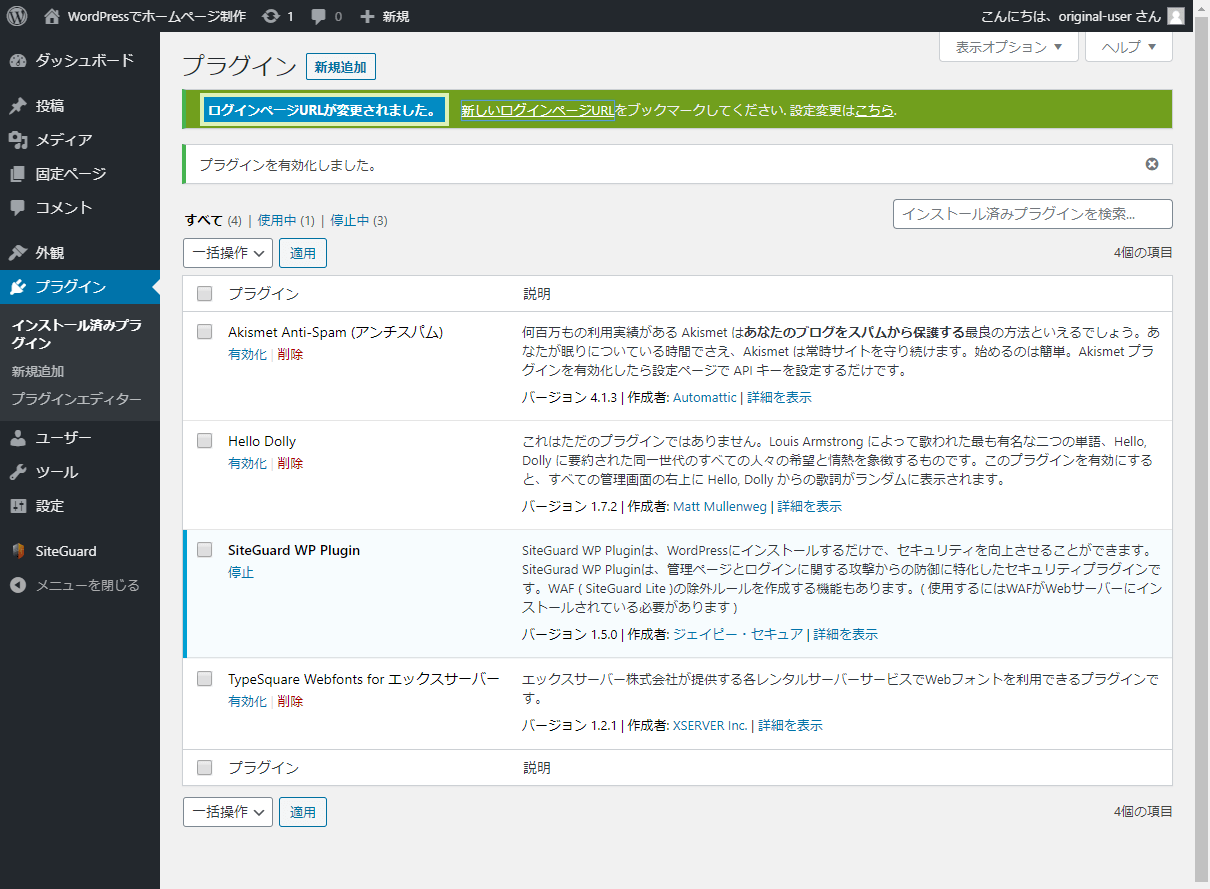Open the ジェイピー・セキュア author link
The image size is (1210, 889).
click(x=738, y=634)
